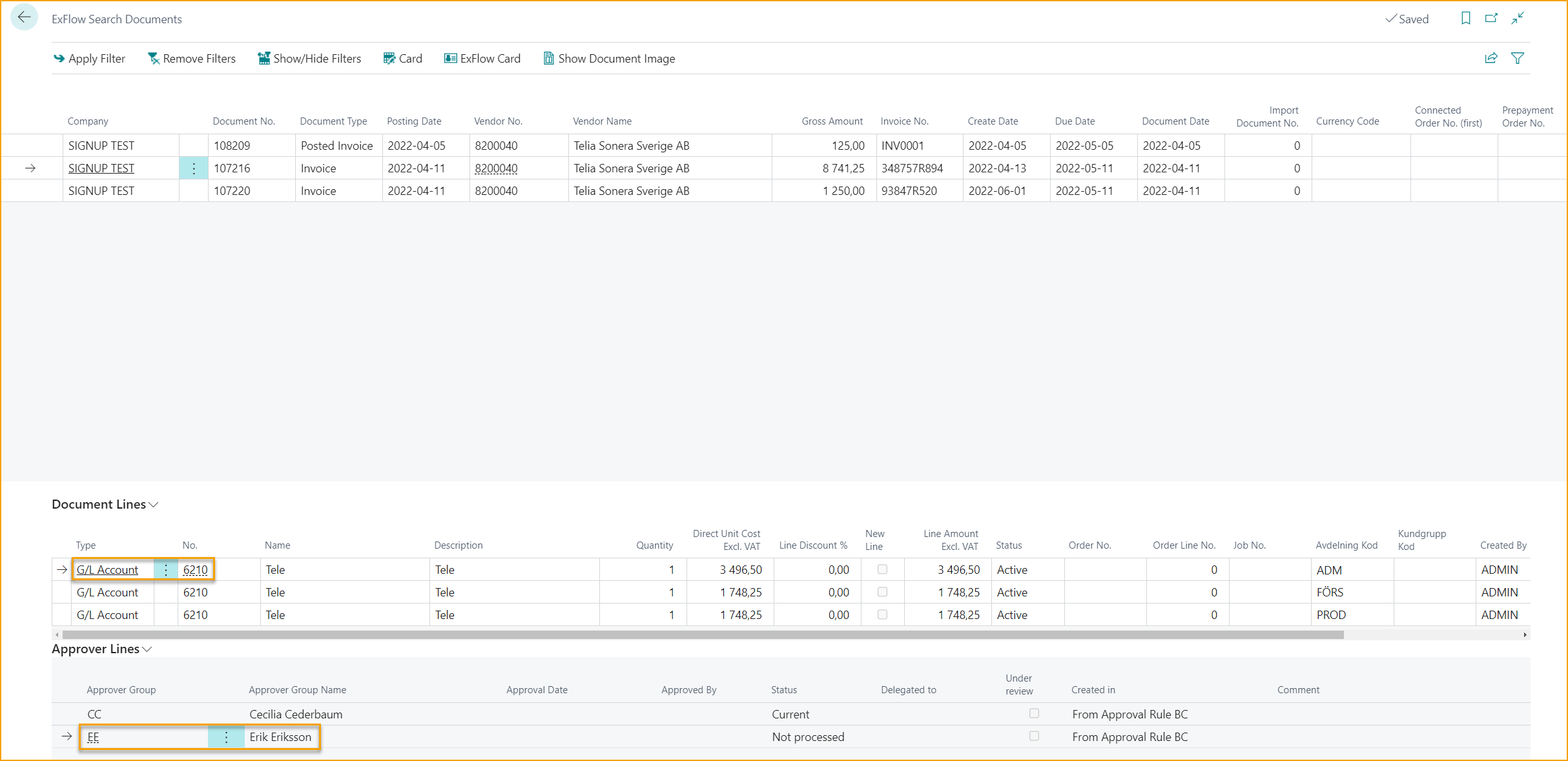1568x761 pixels.
Task: Select the Remove Filters icon
Action: click(154, 58)
